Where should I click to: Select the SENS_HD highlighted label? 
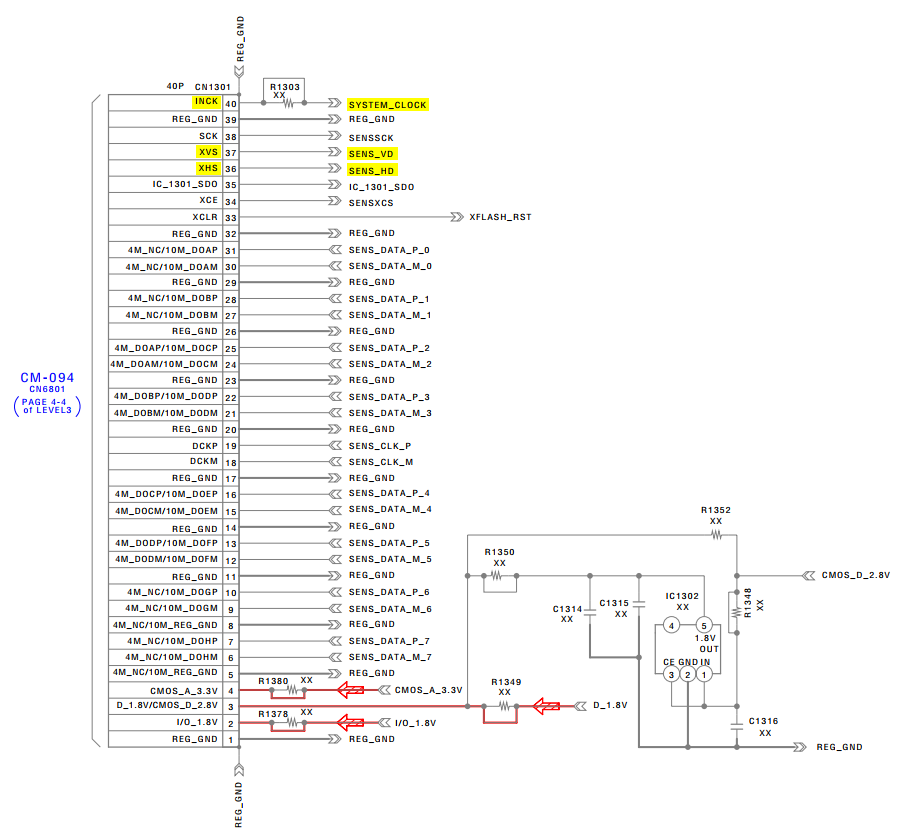click(x=372, y=171)
